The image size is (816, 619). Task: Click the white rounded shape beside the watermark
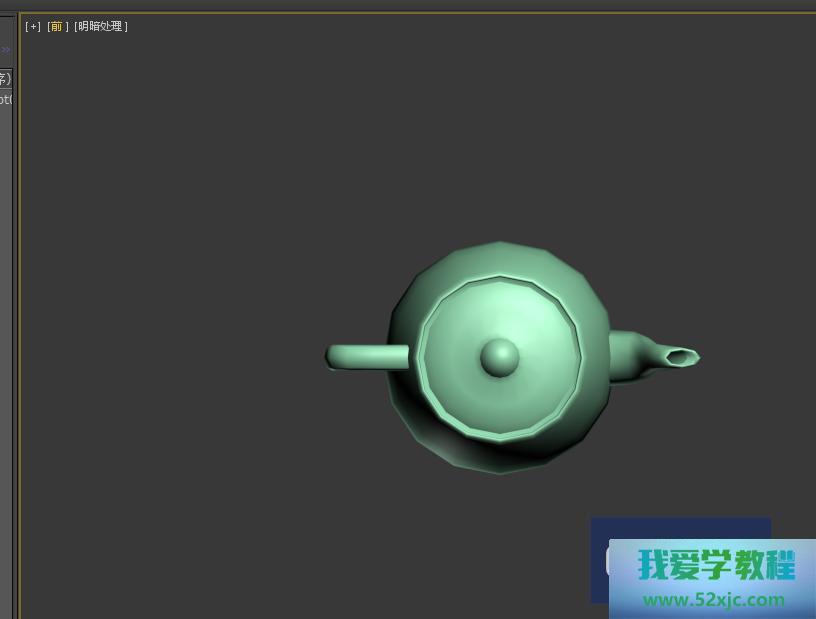pos(608,562)
